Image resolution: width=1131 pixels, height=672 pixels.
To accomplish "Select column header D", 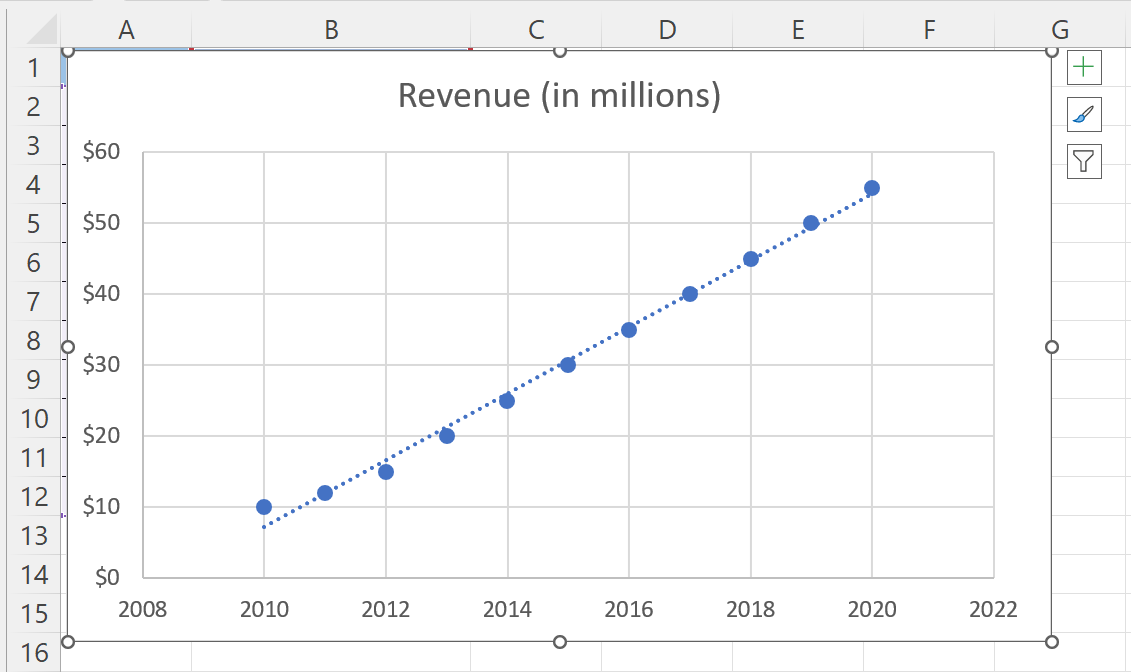I will pos(666,30).
